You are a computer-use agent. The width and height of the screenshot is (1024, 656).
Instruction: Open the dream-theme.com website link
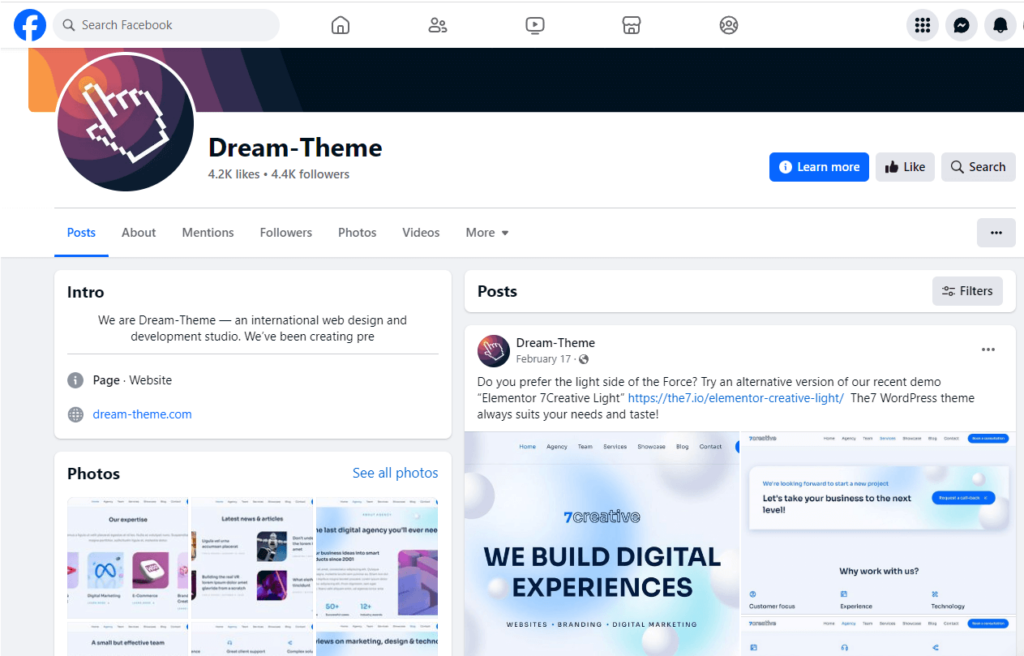point(142,414)
